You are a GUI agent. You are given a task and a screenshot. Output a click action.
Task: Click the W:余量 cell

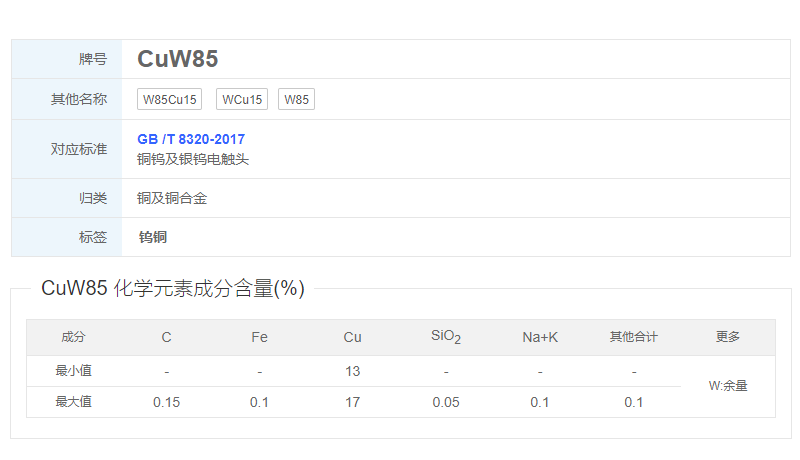(728, 386)
